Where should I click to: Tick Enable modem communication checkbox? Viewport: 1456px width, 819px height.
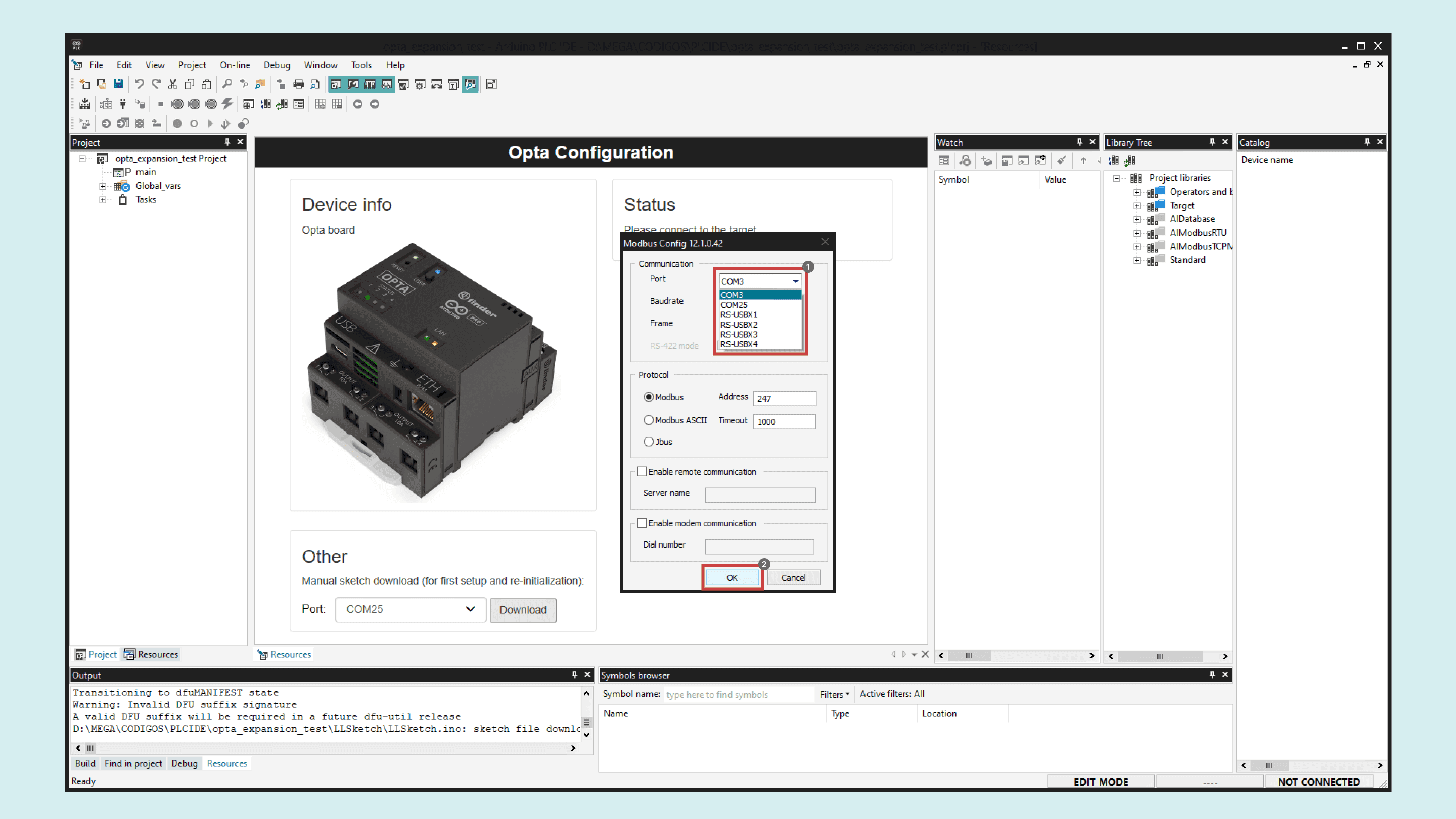[x=642, y=523]
